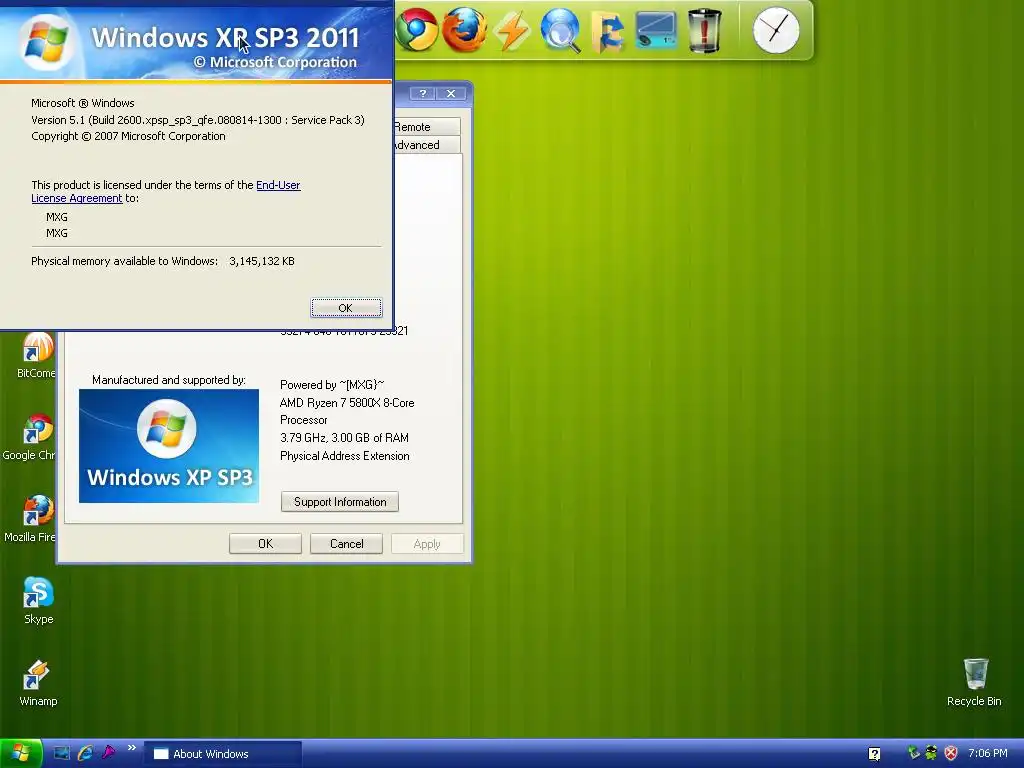Launch Internet Explorer from quick launch
The image size is (1024, 768).
pyautogui.click(x=85, y=753)
